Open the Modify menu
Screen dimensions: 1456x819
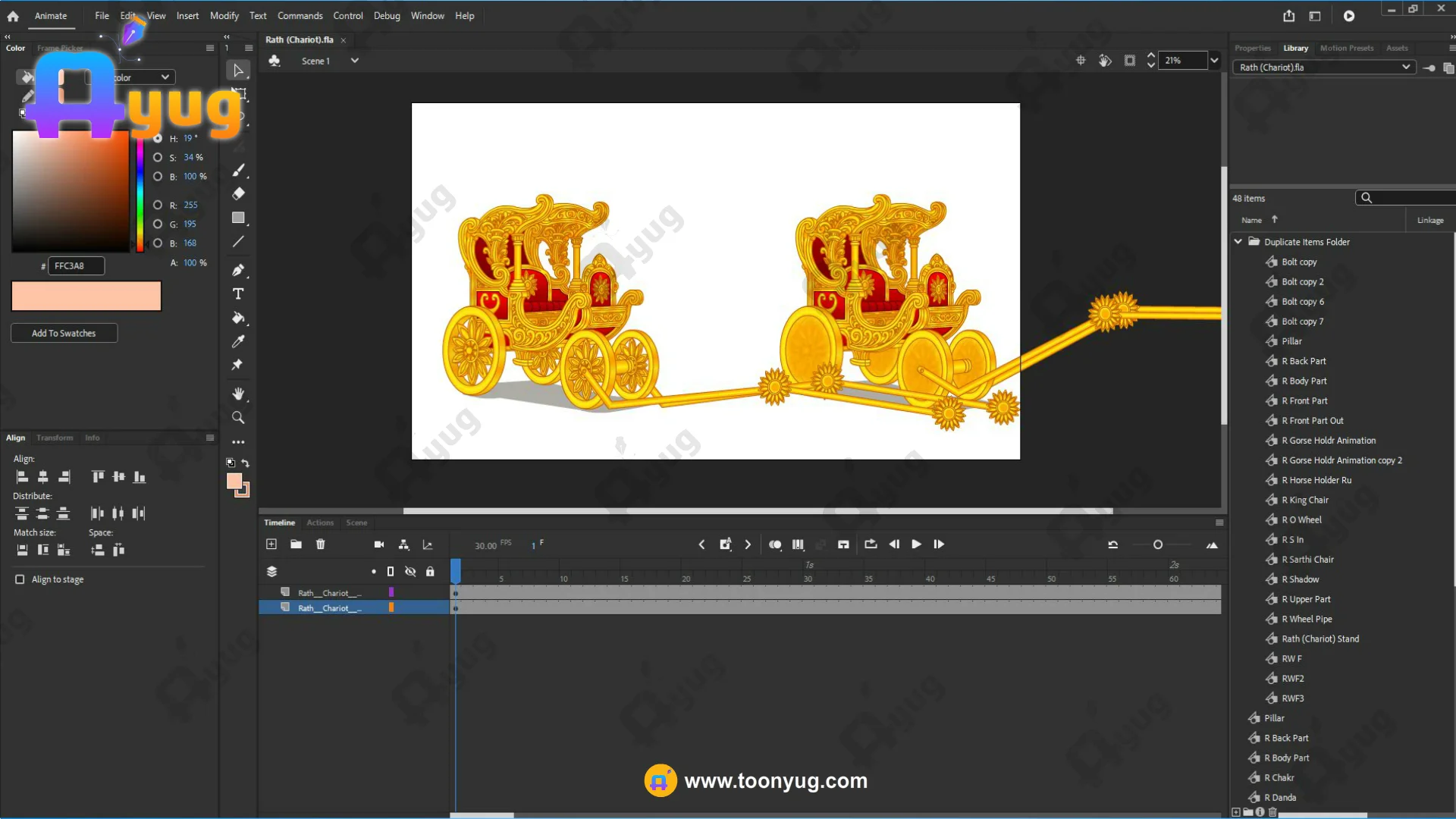pyautogui.click(x=224, y=16)
